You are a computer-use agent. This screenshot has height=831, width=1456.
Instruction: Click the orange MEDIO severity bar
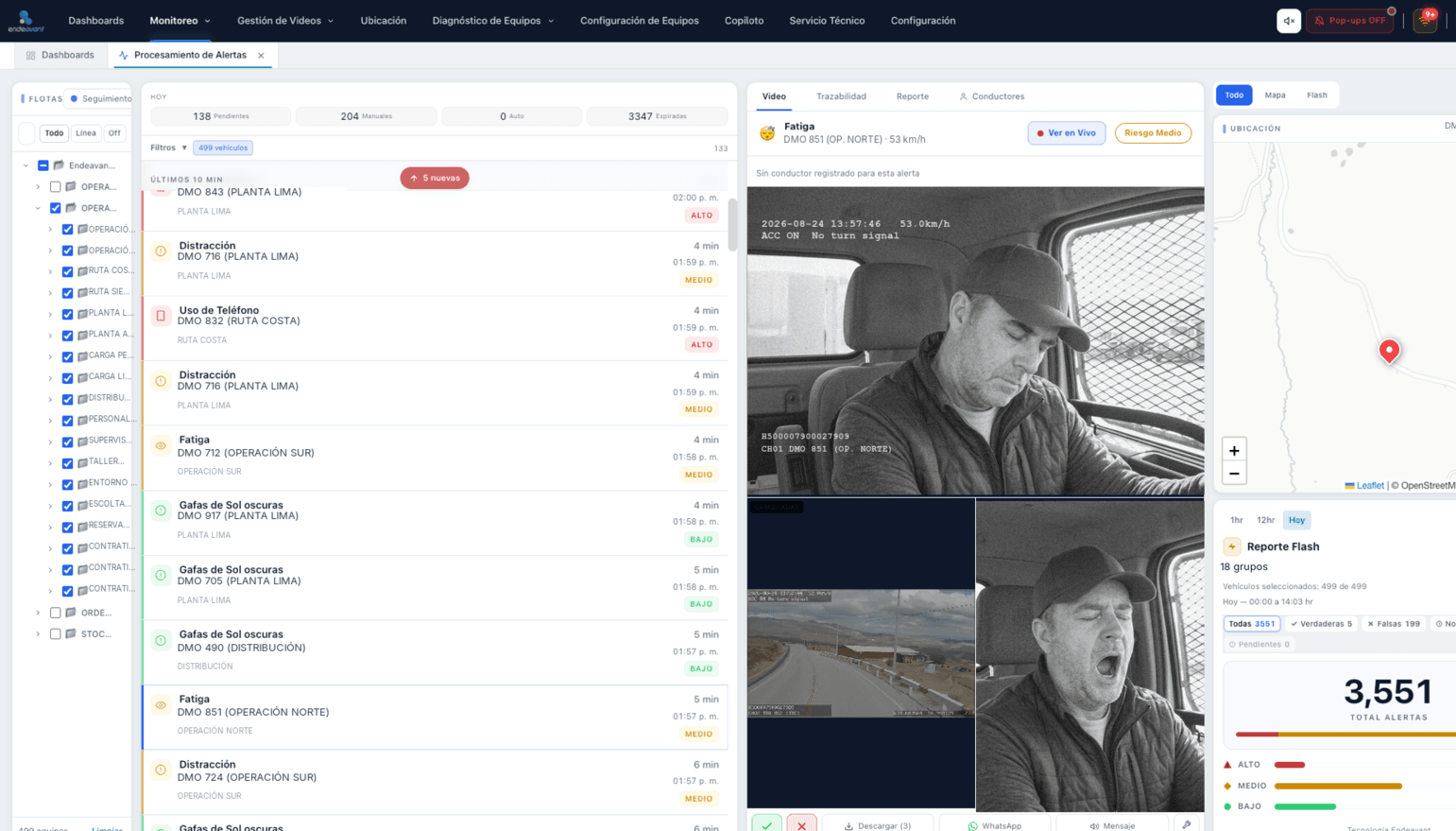[x=1338, y=786]
